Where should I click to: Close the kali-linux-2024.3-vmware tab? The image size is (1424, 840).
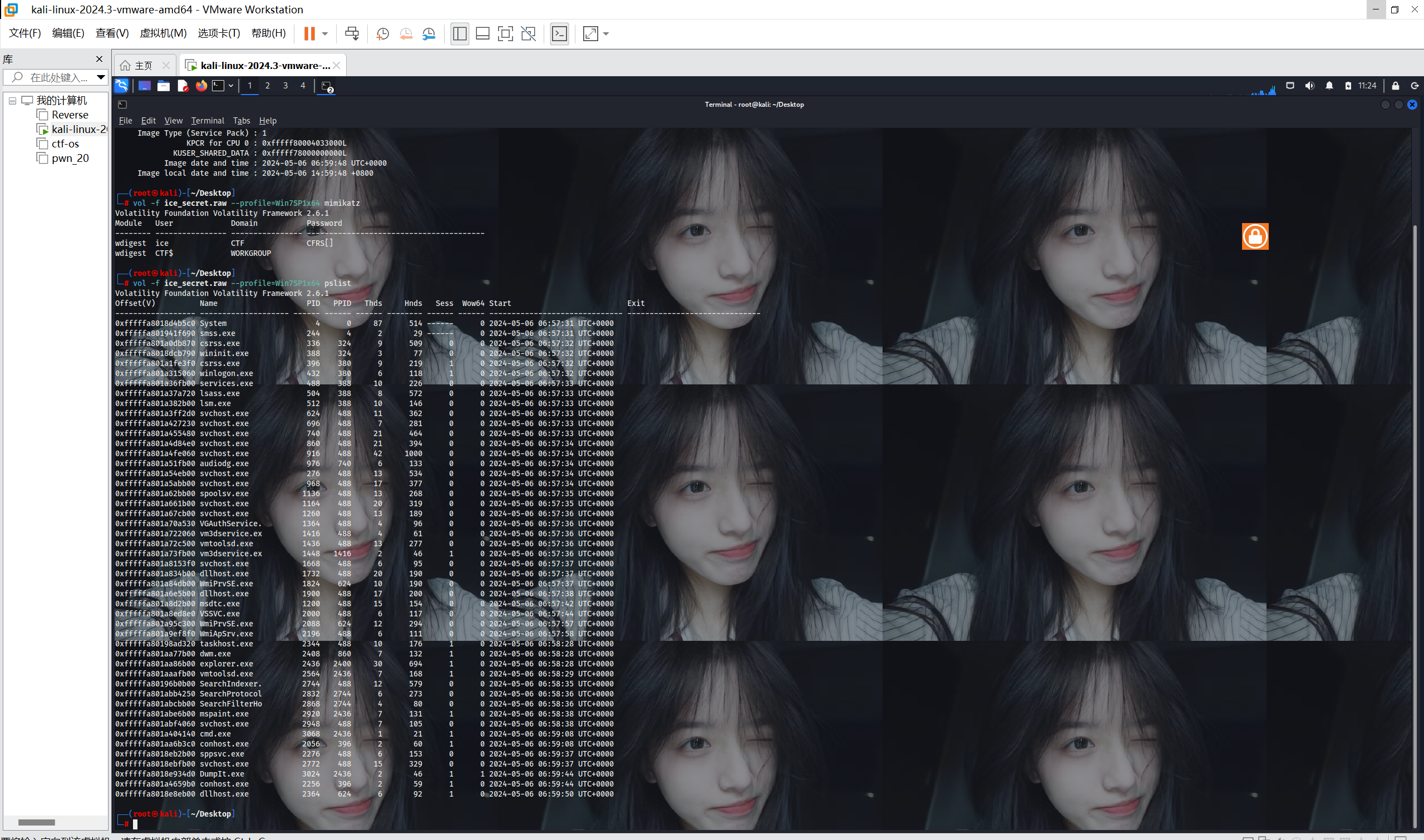click(337, 66)
